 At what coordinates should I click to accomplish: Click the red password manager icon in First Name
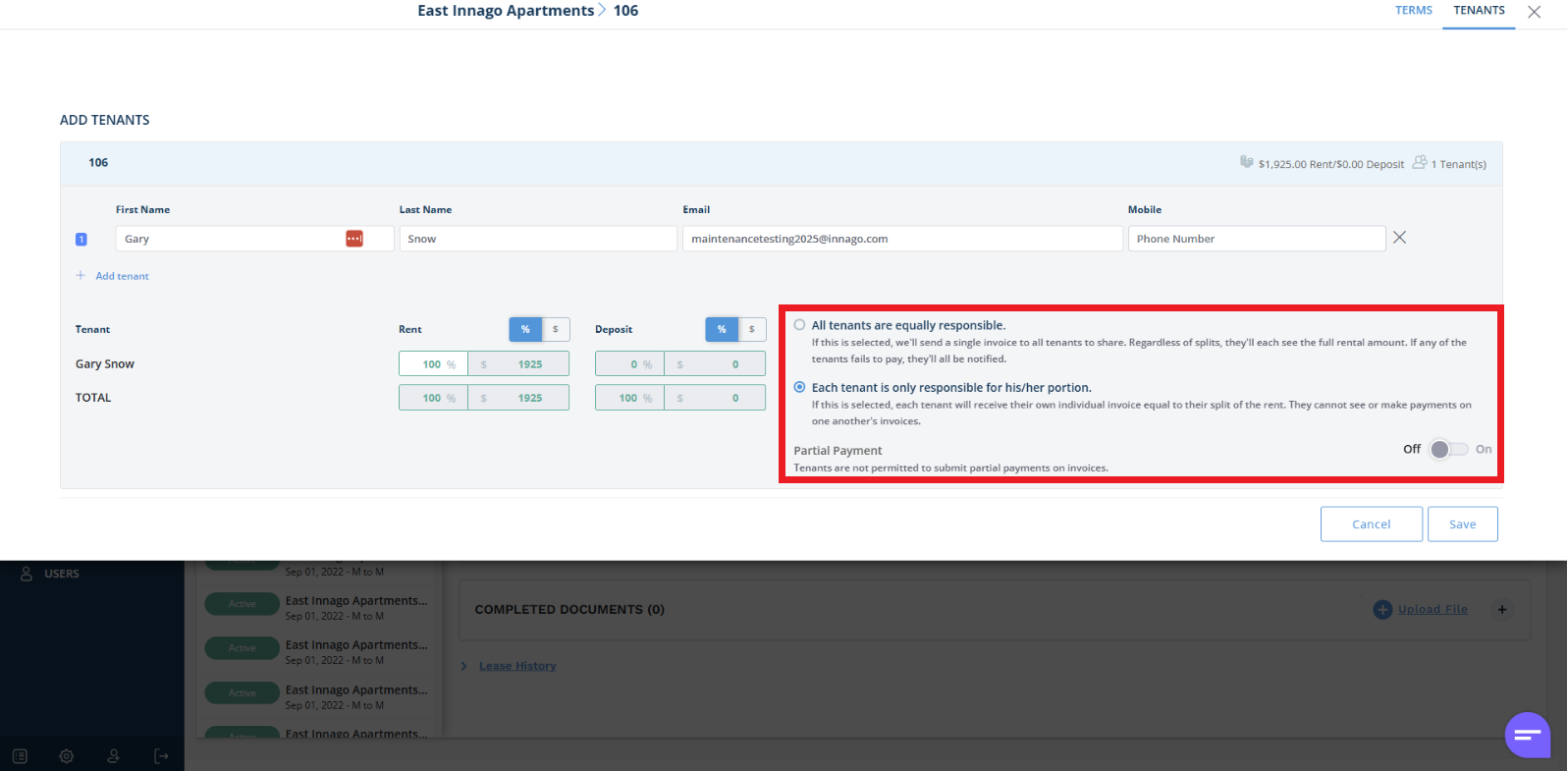[x=354, y=239]
